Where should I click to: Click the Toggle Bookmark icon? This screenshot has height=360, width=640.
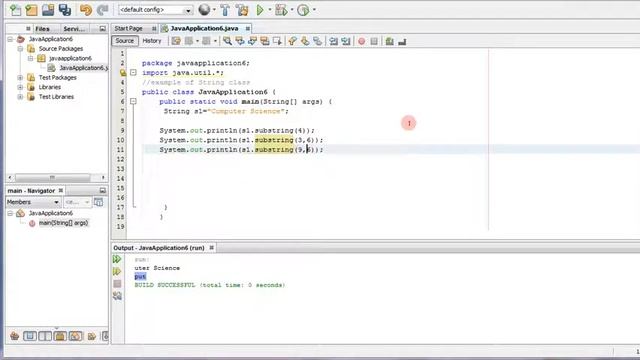click(317, 41)
